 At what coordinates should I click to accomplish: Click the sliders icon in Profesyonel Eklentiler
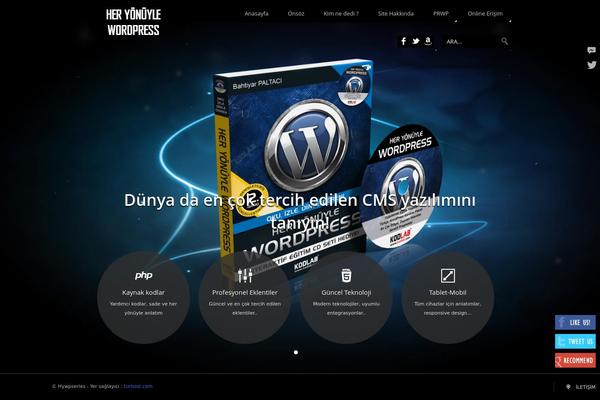pos(245,275)
